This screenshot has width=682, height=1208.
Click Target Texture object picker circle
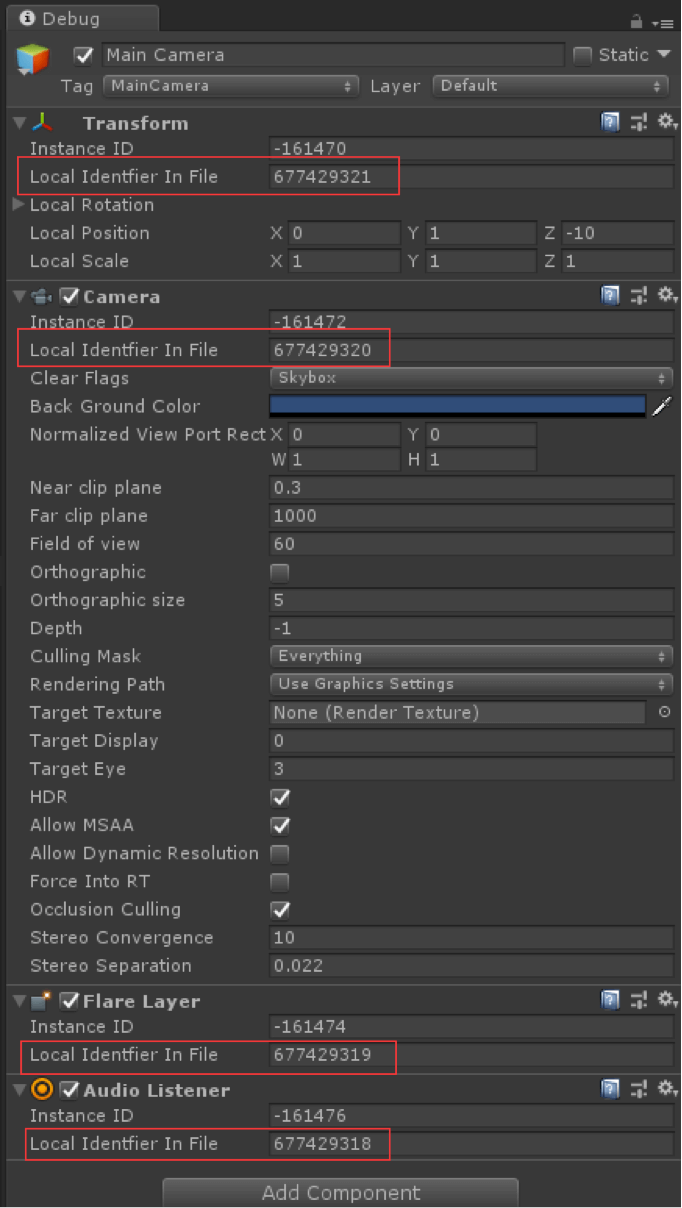click(665, 713)
